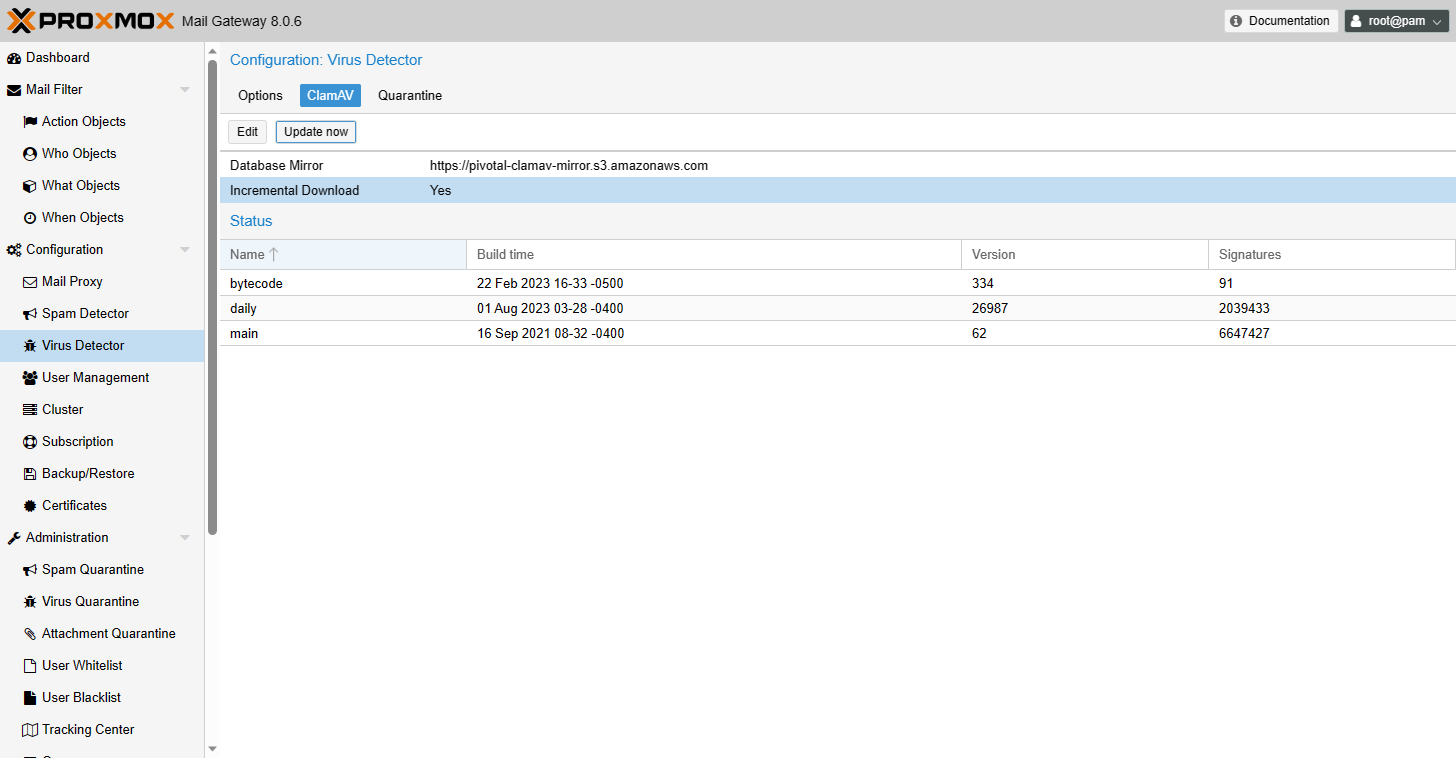Click the clock icon beside When Objects
The width and height of the screenshot is (1456, 758).
[30, 218]
